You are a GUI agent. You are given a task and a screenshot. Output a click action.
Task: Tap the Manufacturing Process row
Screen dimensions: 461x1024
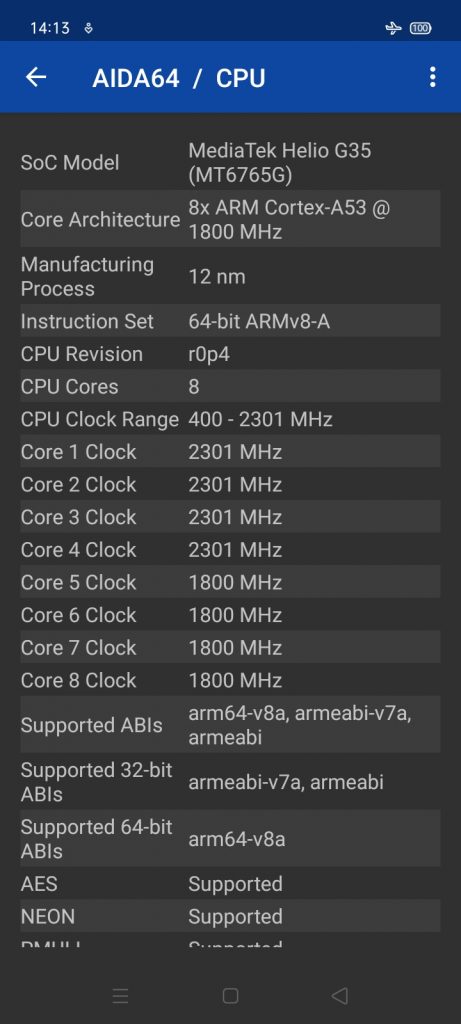tap(230, 276)
